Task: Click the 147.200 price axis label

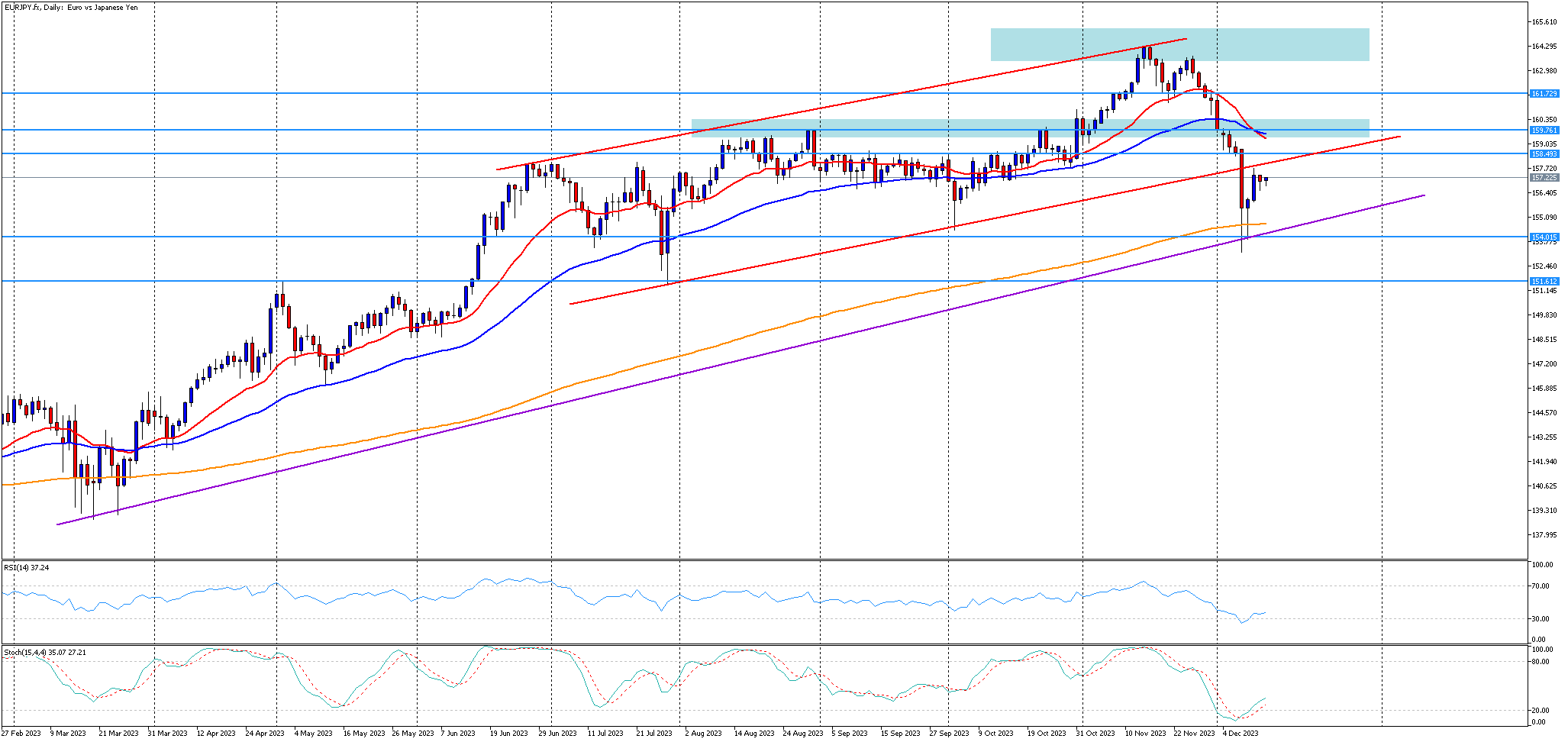Action: click(1544, 364)
